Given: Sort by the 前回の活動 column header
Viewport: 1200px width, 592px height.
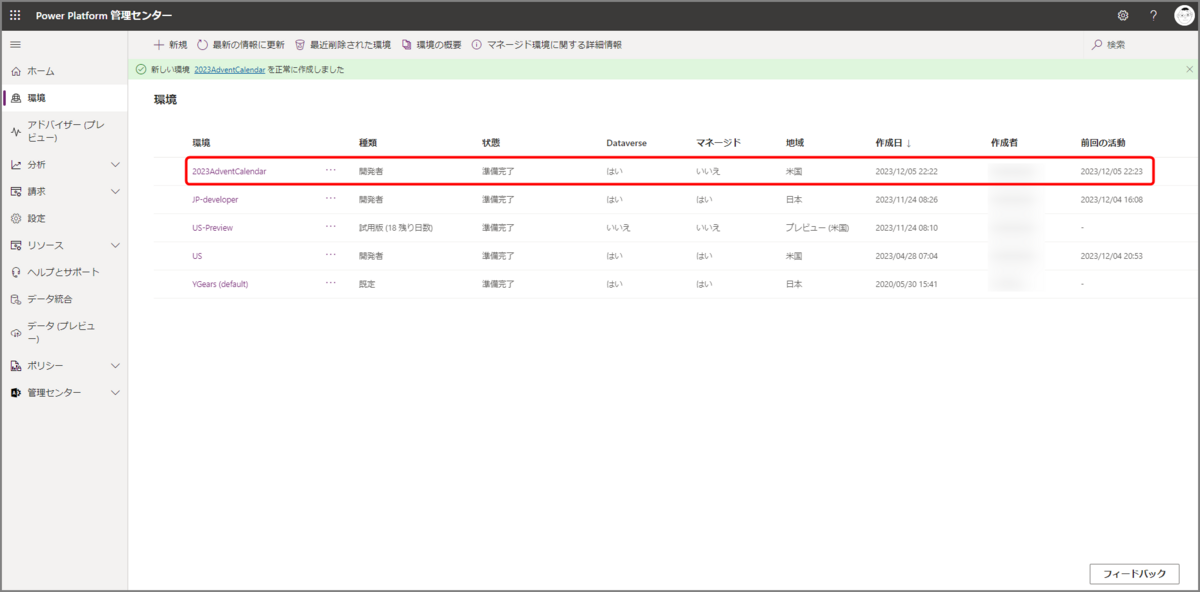Looking at the screenshot, I should tap(1103, 143).
